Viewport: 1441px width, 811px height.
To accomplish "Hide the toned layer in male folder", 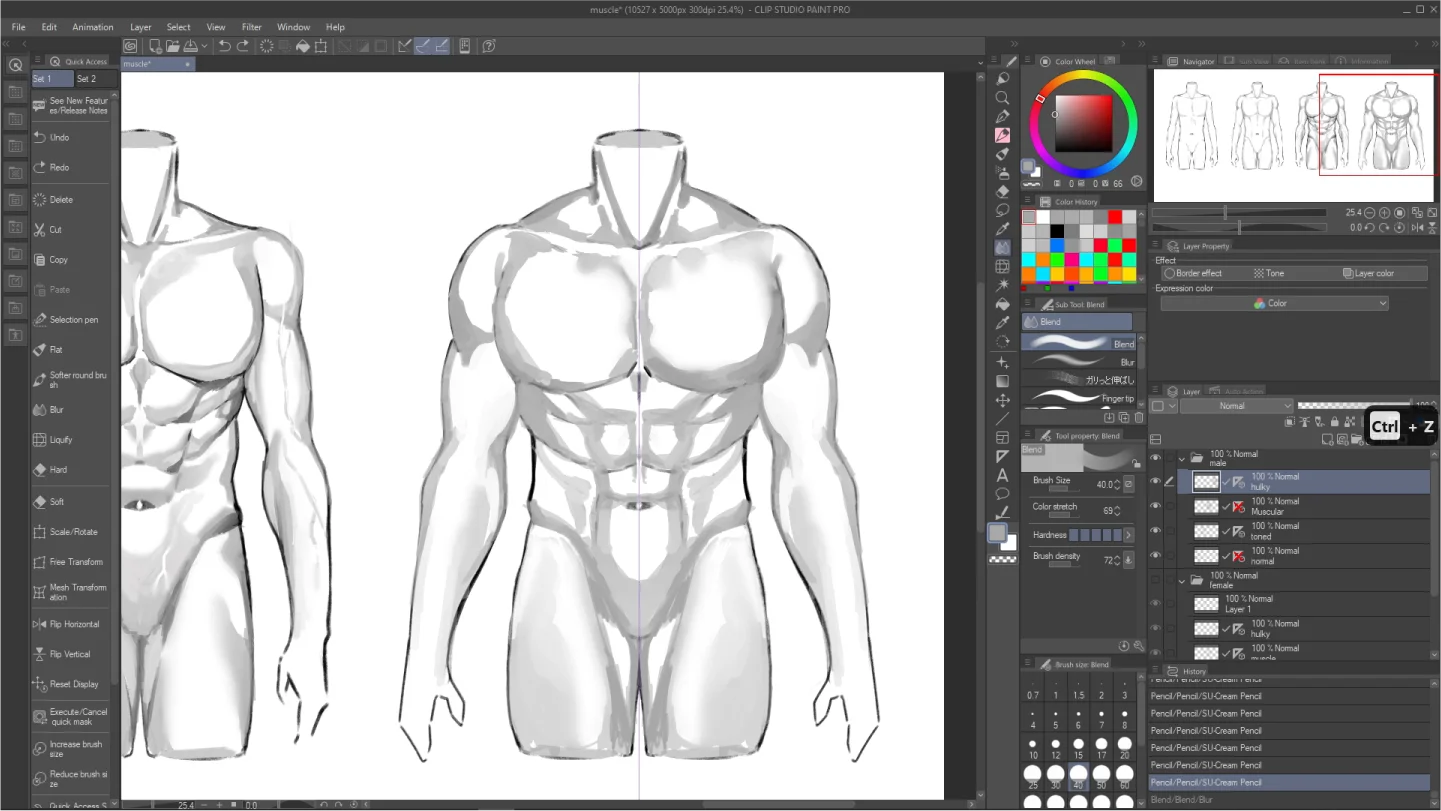I will tap(1156, 531).
